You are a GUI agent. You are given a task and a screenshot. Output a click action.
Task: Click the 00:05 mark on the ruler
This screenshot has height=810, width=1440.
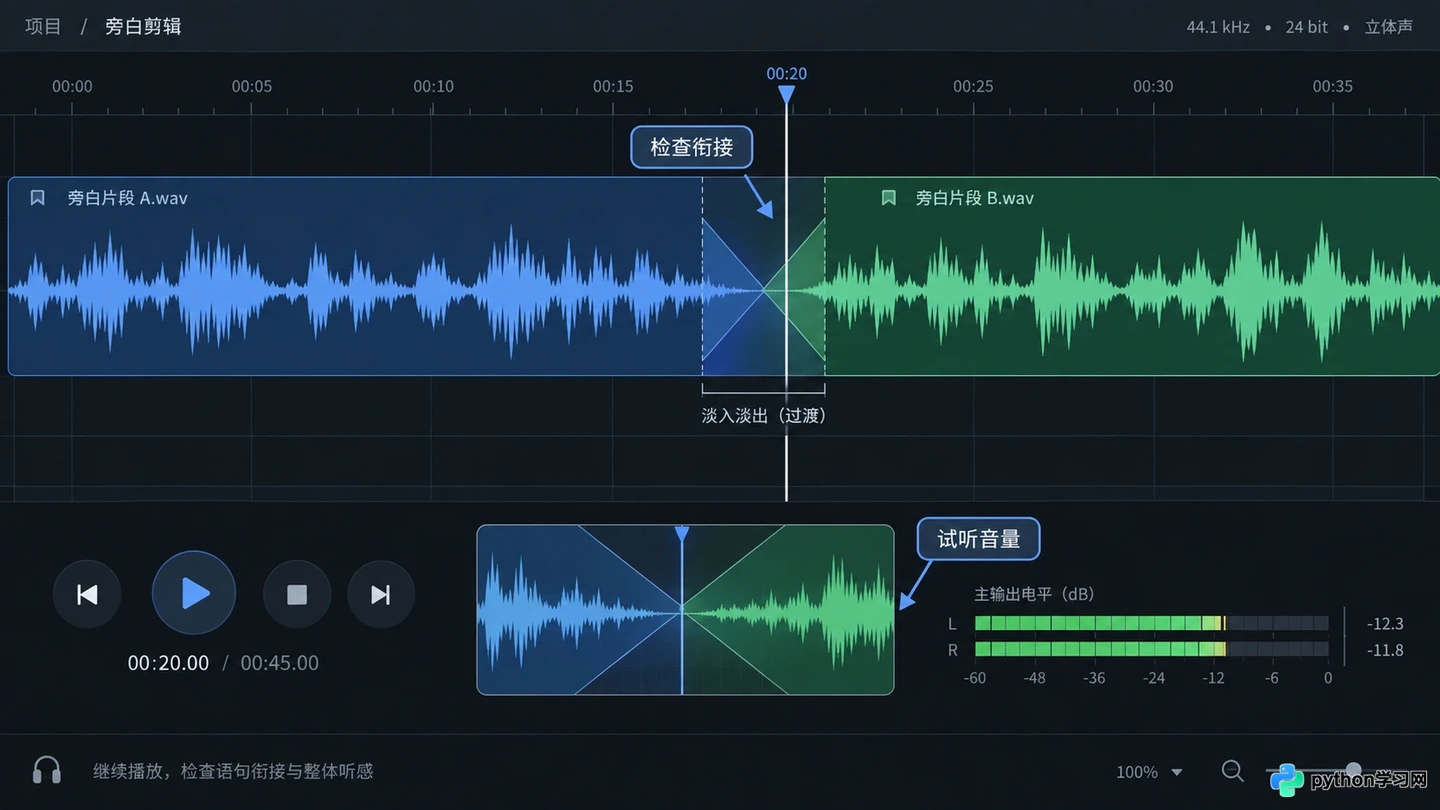252,87
